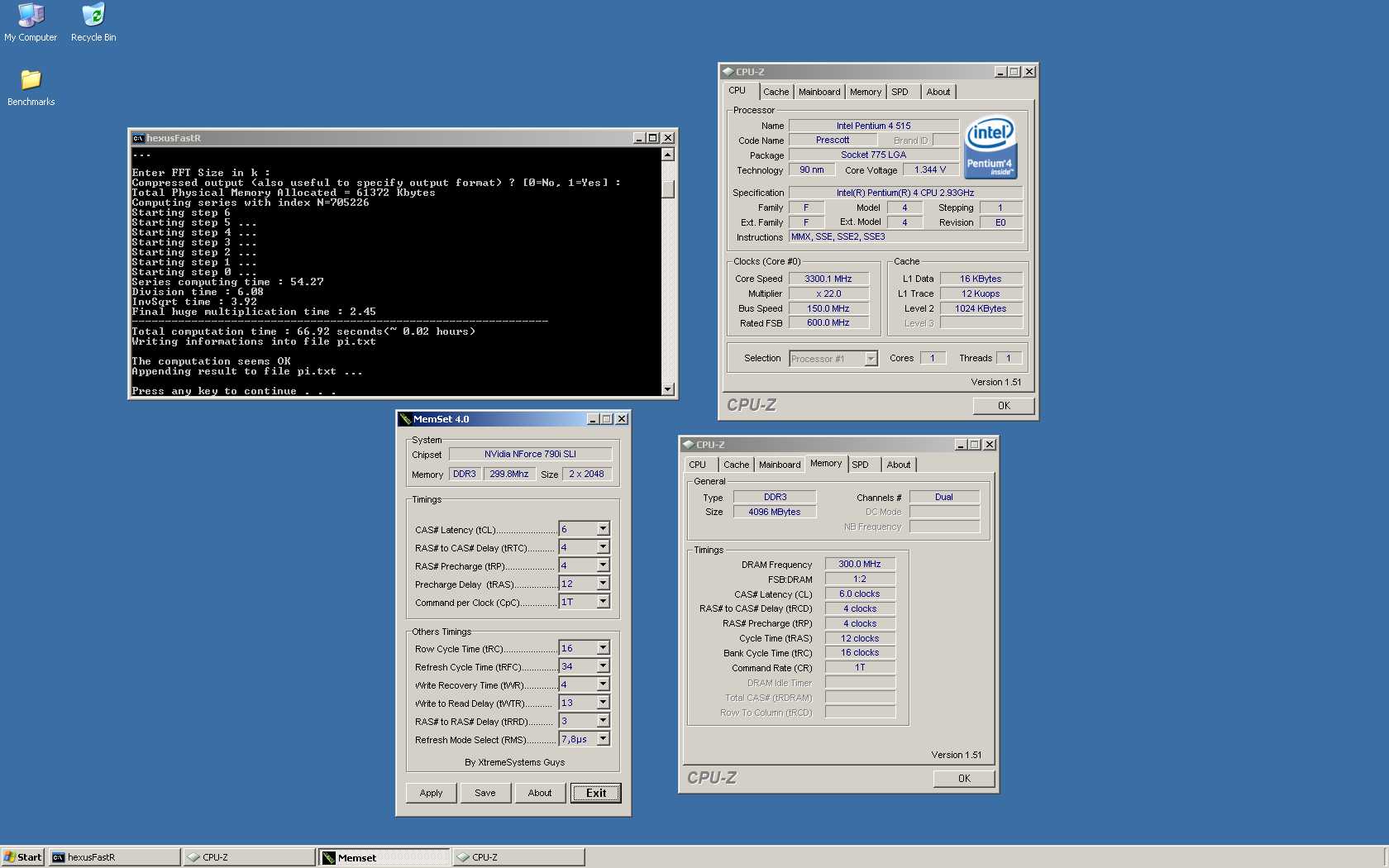This screenshot has height=868, width=1389.
Task: Click the FSB:DRAM 1:2 ratio value
Action: [x=860, y=579]
